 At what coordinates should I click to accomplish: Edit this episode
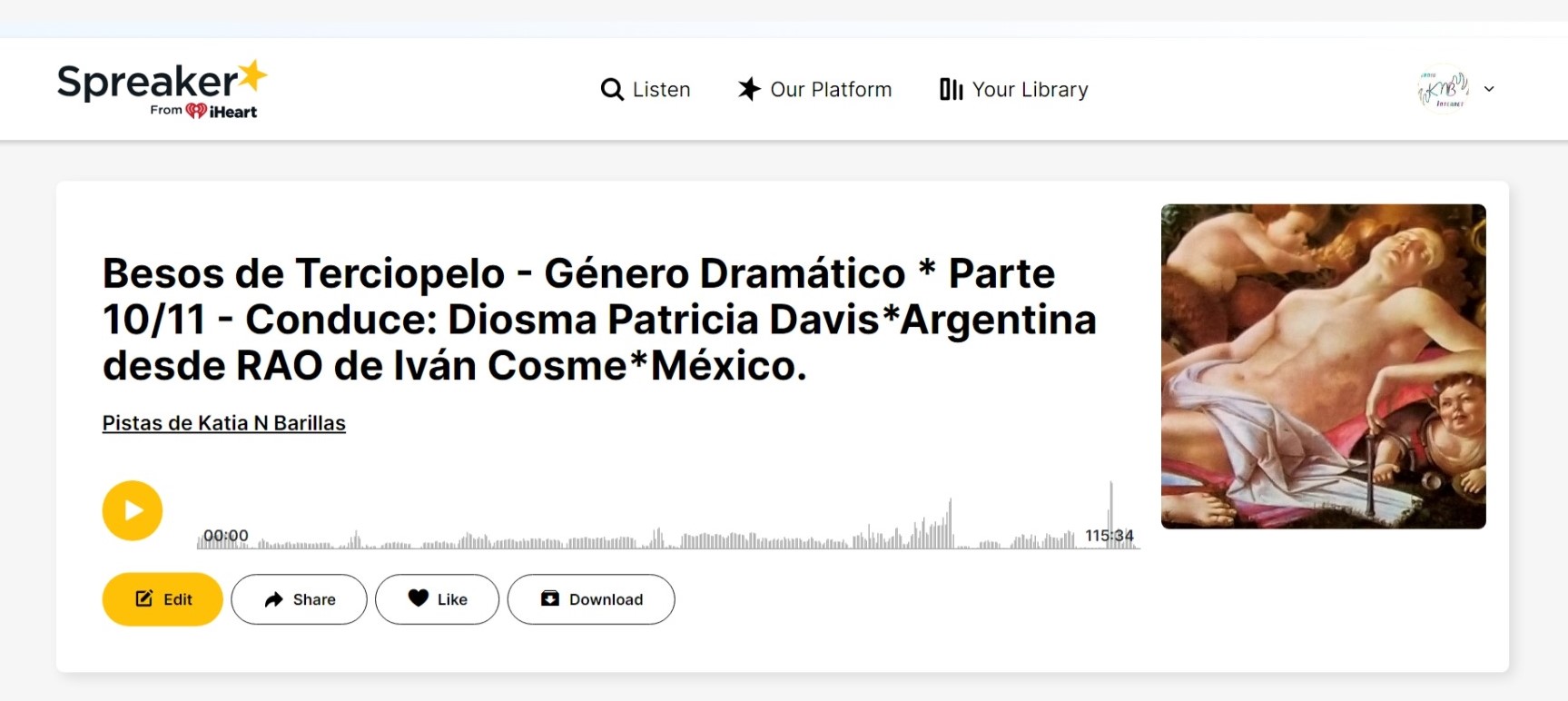point(163,599)
